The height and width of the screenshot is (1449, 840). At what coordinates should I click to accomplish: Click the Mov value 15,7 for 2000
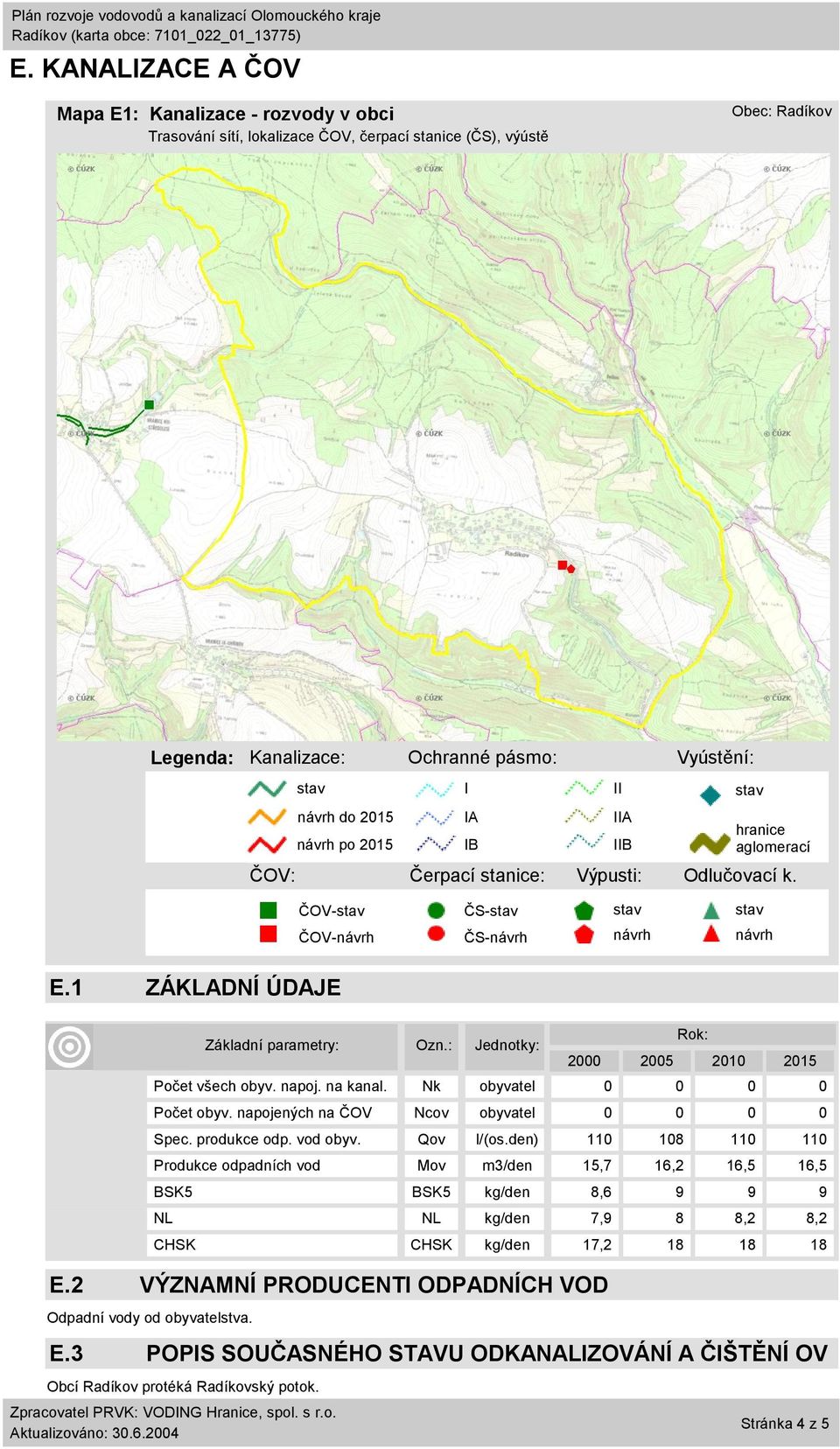coord(597,1165)
